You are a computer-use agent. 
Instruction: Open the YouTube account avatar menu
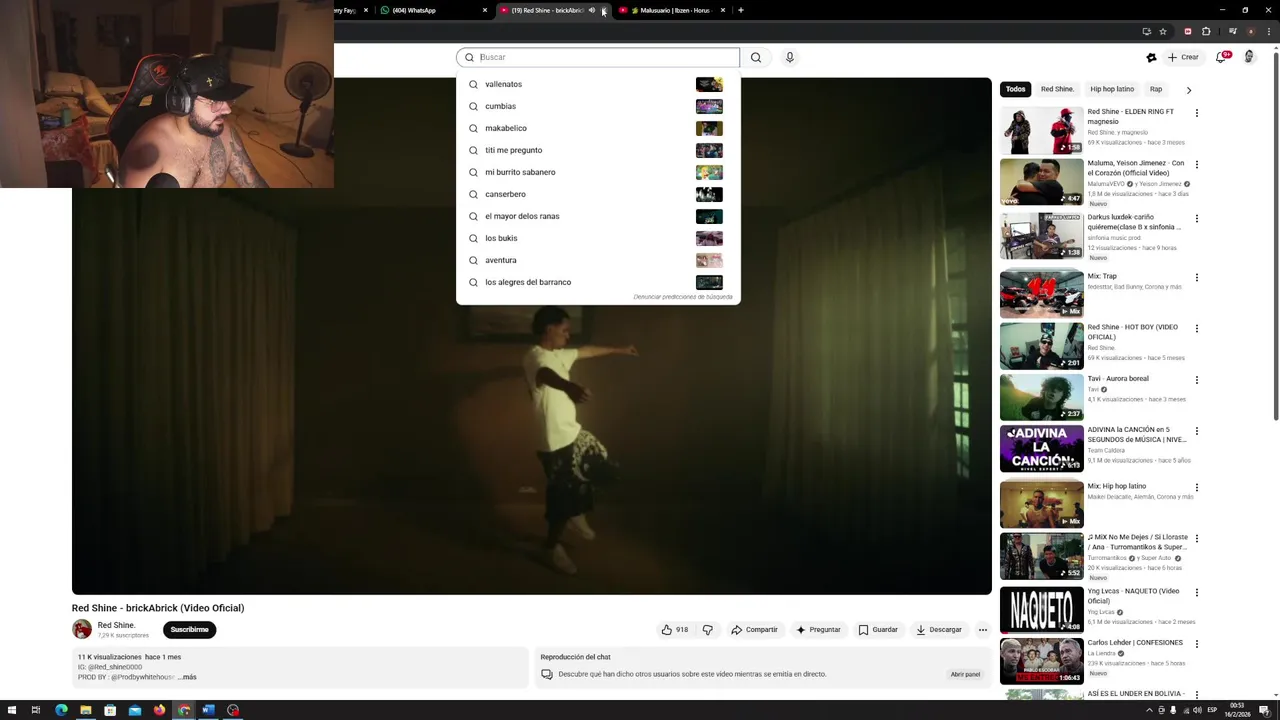pos(1249,57)
